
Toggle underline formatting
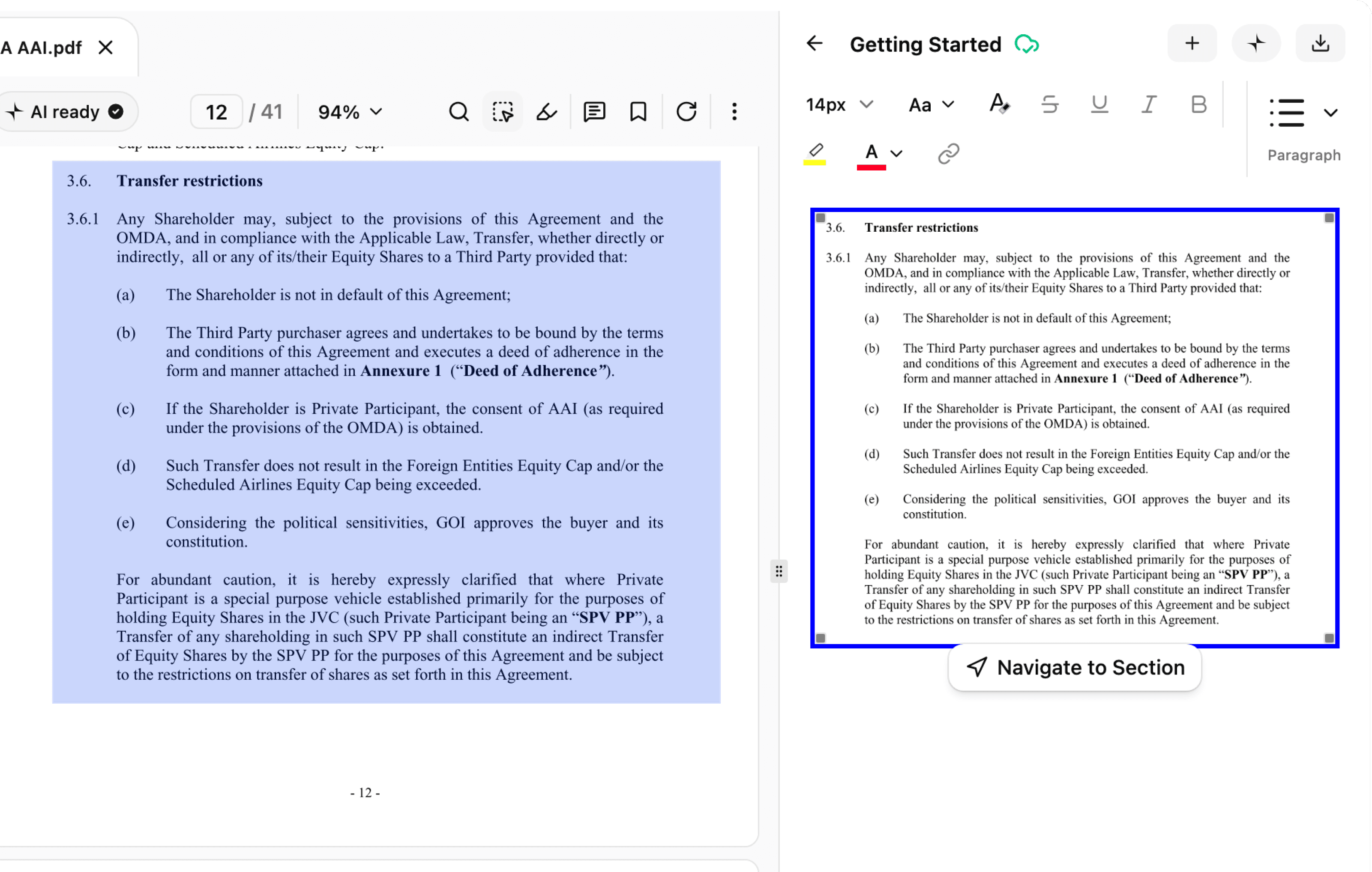coord(1099,105)
